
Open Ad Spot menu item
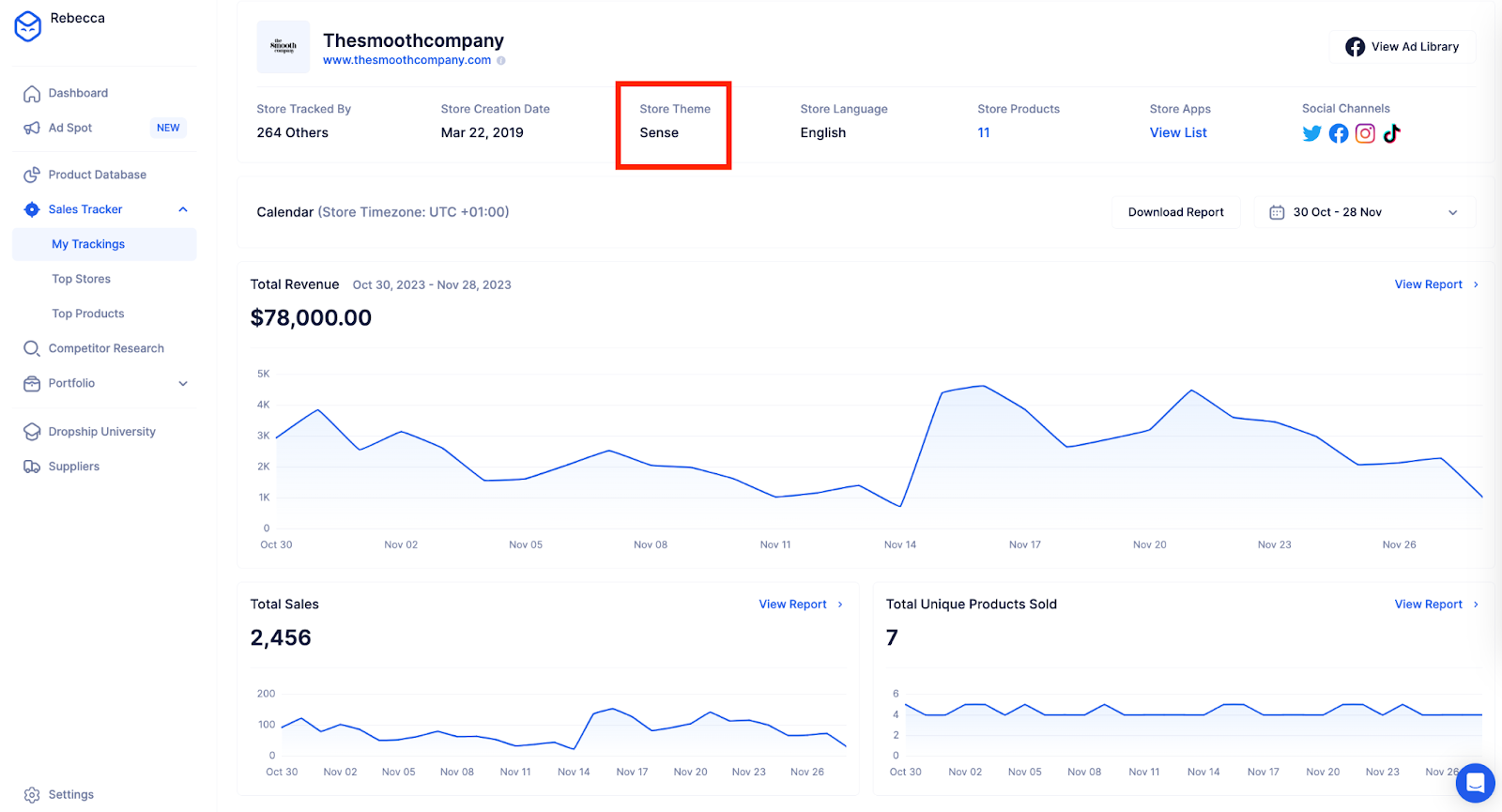[70, 128]
